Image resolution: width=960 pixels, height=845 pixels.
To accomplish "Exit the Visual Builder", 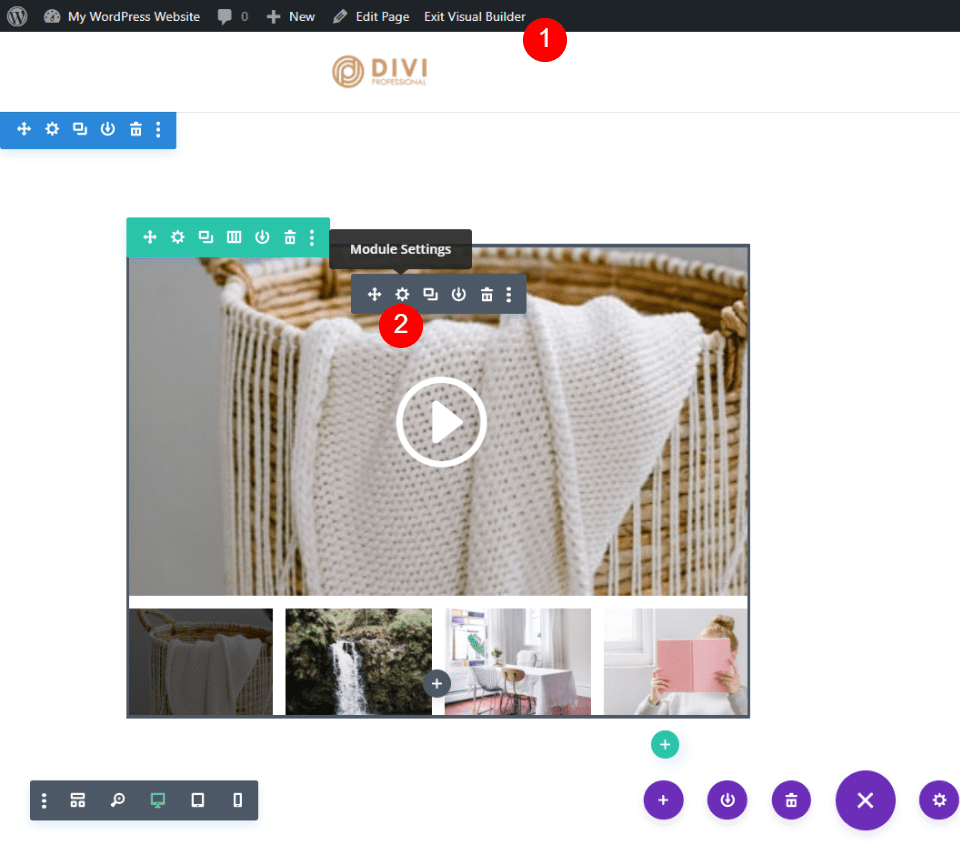I will coord(474,16).
